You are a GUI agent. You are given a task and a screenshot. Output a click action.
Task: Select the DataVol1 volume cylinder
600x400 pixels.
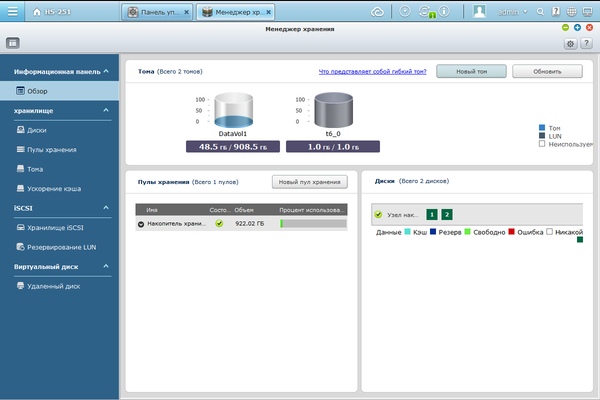[x=233, y=110]
